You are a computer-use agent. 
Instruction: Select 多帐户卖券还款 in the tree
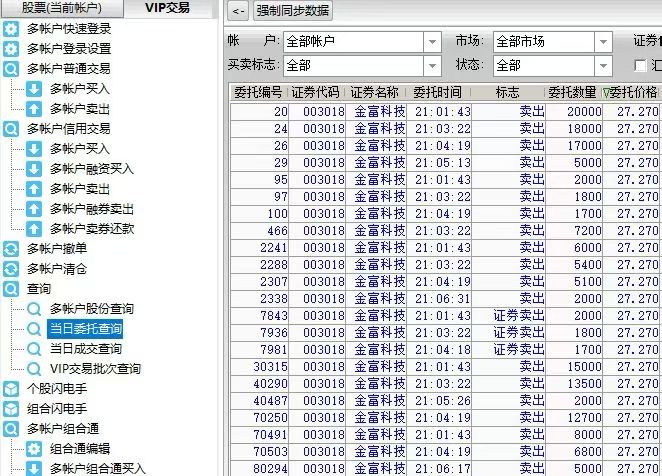(x=92, y=228)
